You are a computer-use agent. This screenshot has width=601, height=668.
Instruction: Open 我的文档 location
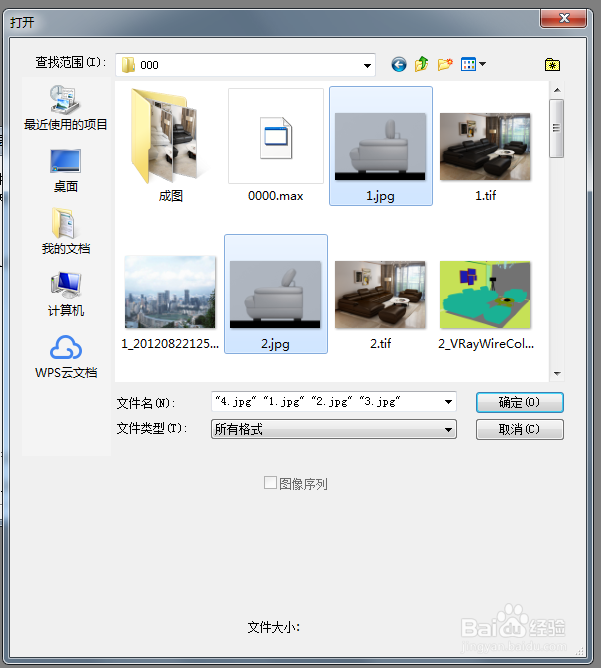(x=66, y=231)
